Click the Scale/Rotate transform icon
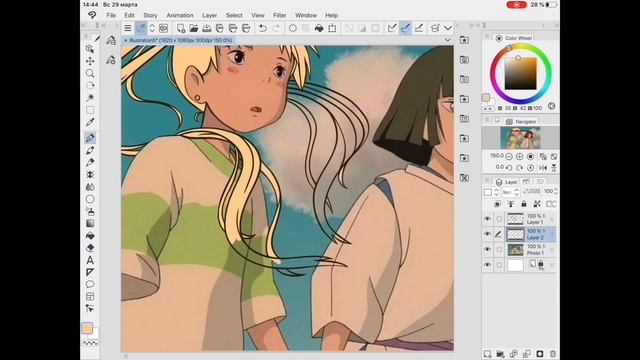The height and width of the screenshot is (360, 640). click(x=332, y=28)
